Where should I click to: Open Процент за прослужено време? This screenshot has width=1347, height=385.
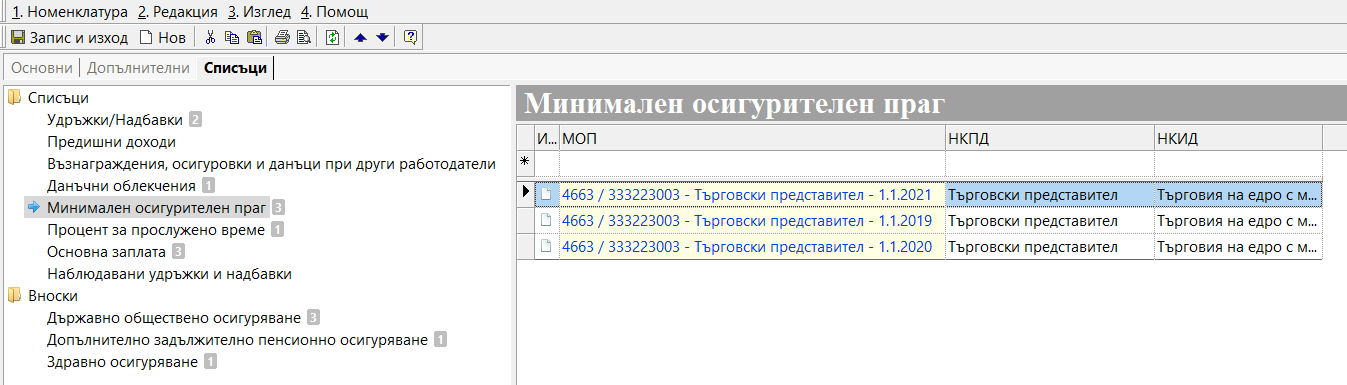pyautogui.click(x=156, y=230)
